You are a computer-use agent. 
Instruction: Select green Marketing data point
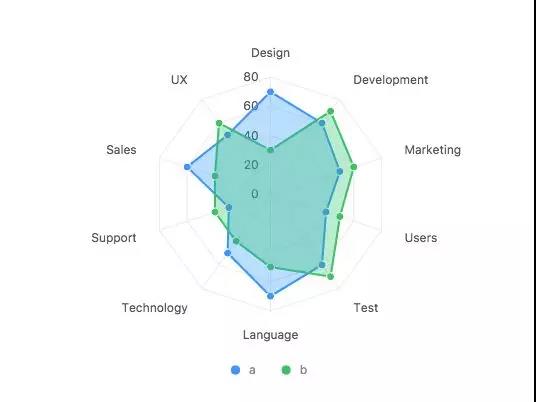tap(354, 167)
